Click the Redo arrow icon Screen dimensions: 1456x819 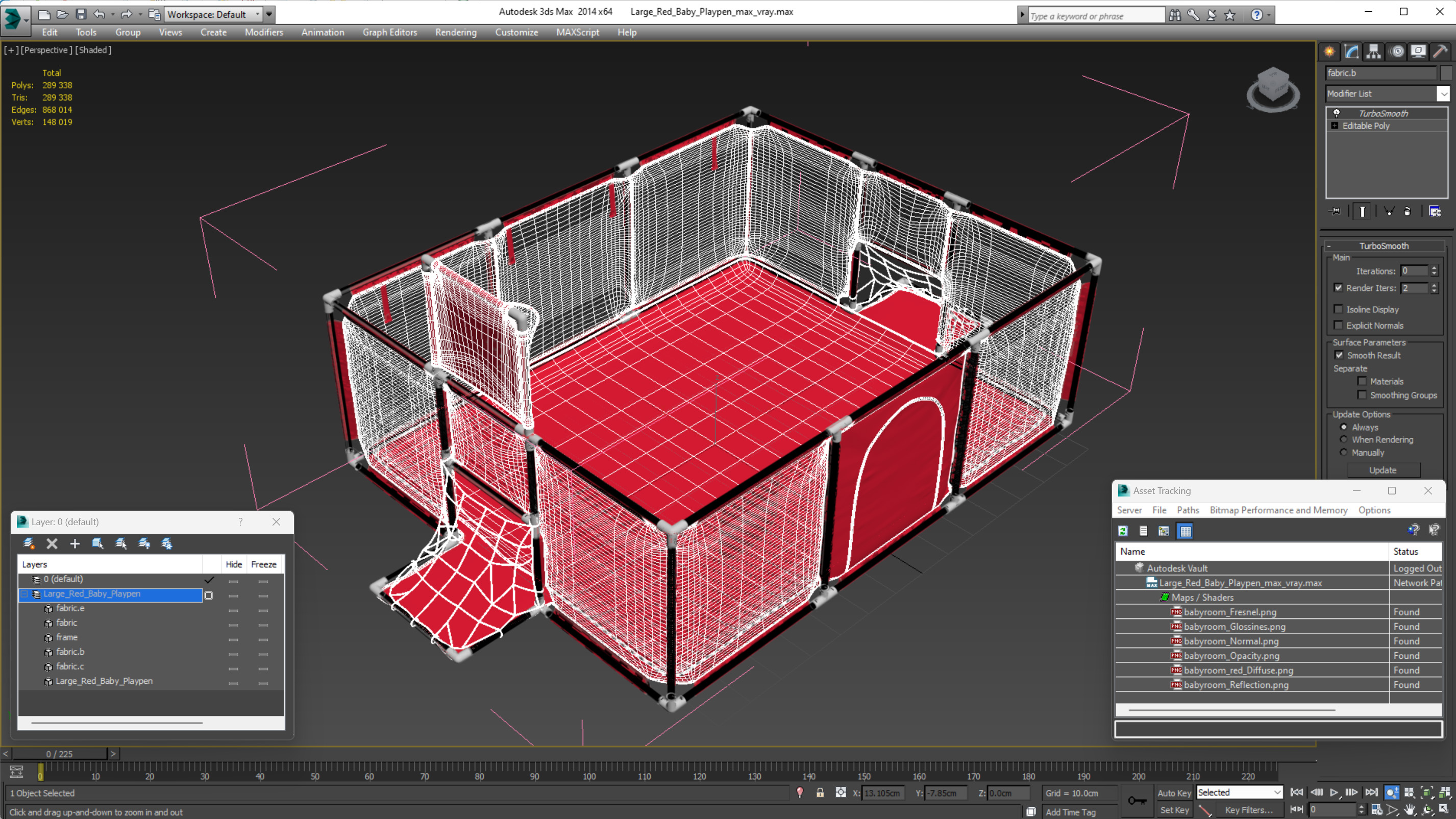click(126, 14)
